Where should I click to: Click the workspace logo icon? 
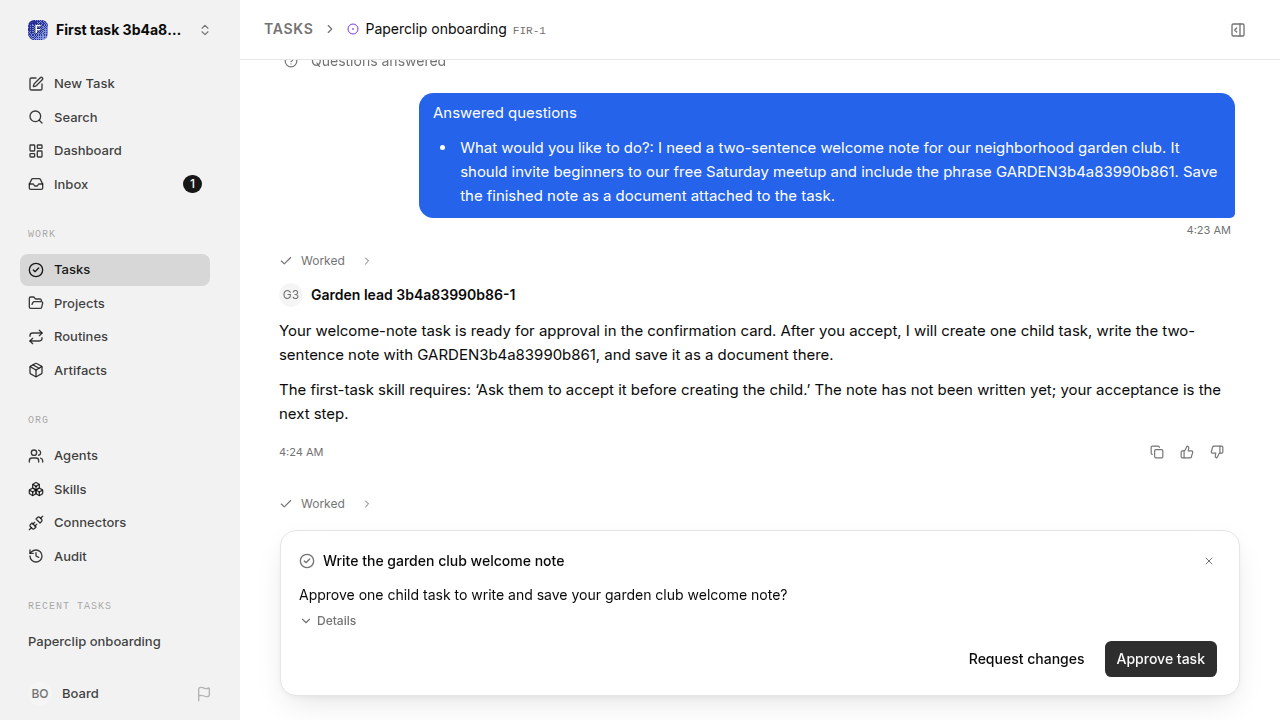pos(38,30)
